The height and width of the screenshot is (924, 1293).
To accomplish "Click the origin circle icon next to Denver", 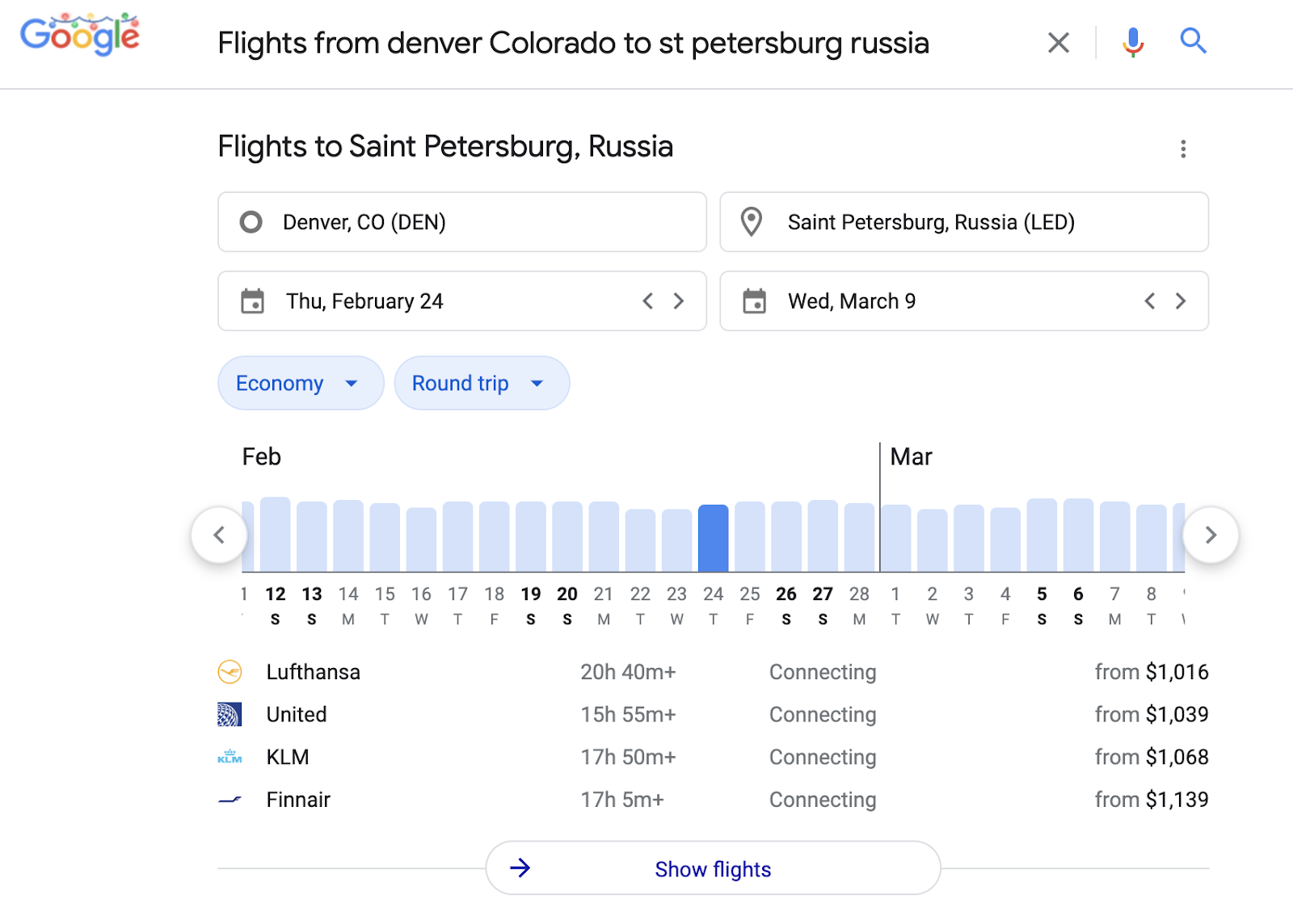I will click(251, 222).
